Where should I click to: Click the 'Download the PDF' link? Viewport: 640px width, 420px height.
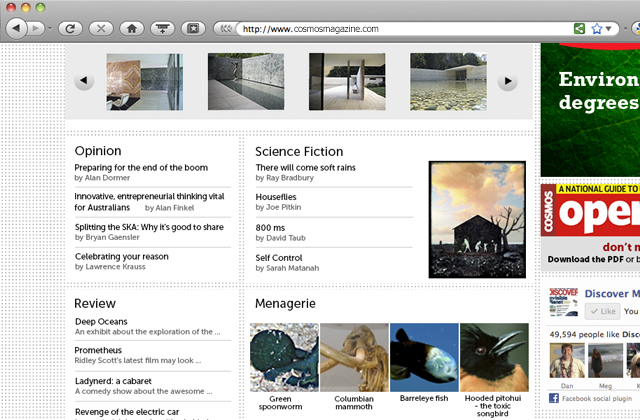click(x=586, y=259)
